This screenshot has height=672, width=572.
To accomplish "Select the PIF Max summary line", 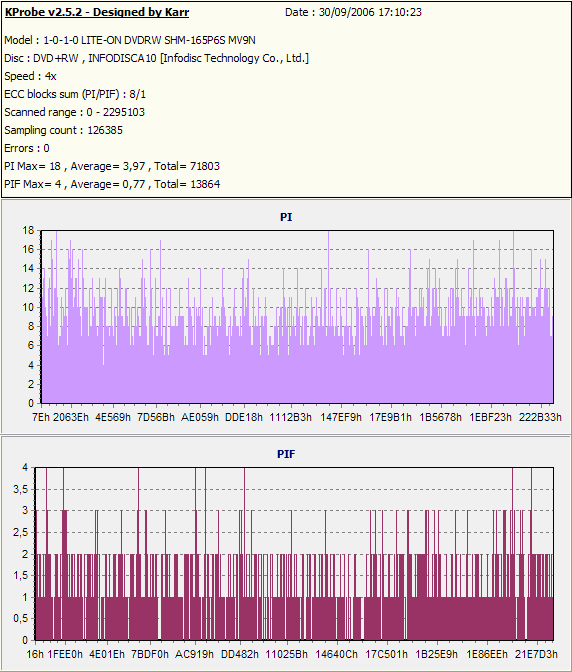I will pos(112,184).
